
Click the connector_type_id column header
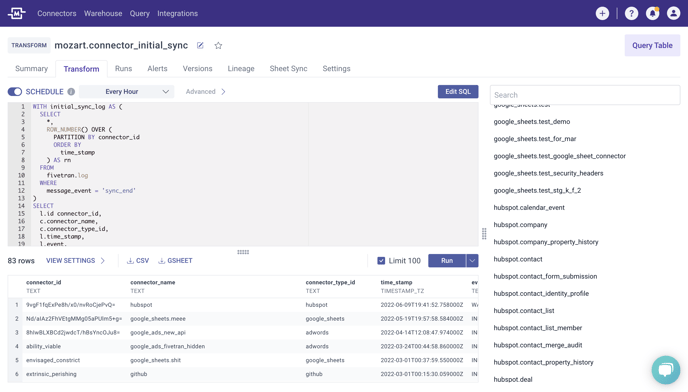coord(330,282)
